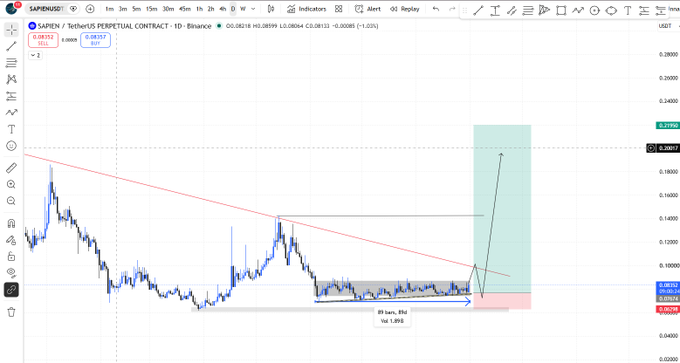This screenshot has height=363, width=680.
Task: Open the compare or add symbol plus icon
Action: tap(90, 9)
